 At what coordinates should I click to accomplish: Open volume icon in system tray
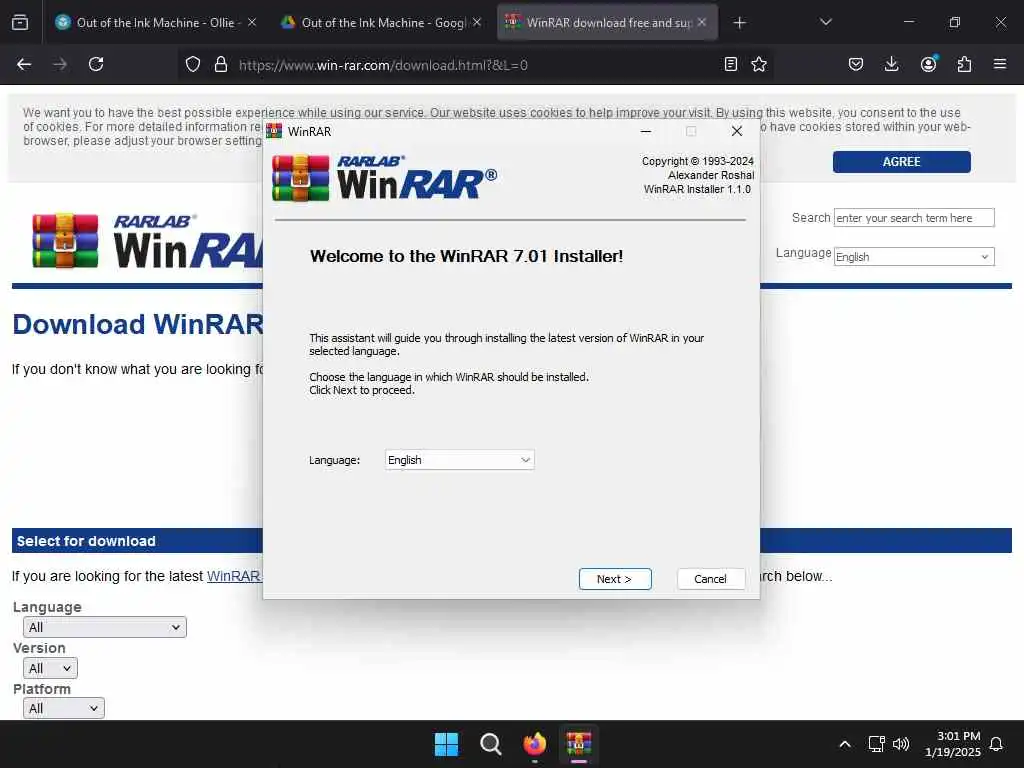click(x=901, y=744)
